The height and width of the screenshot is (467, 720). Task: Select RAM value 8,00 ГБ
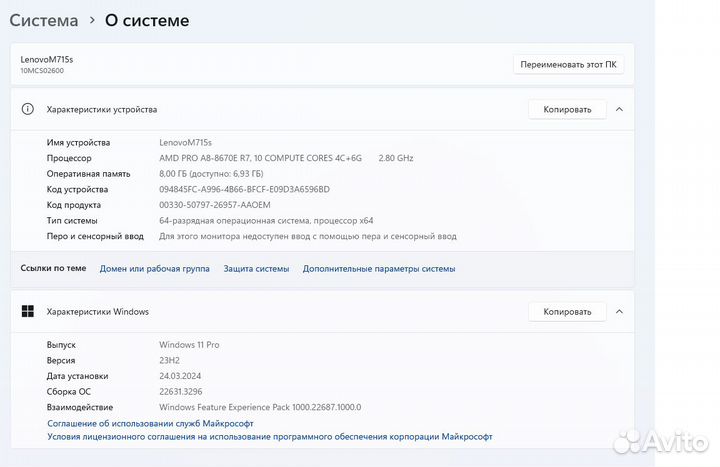211,174
